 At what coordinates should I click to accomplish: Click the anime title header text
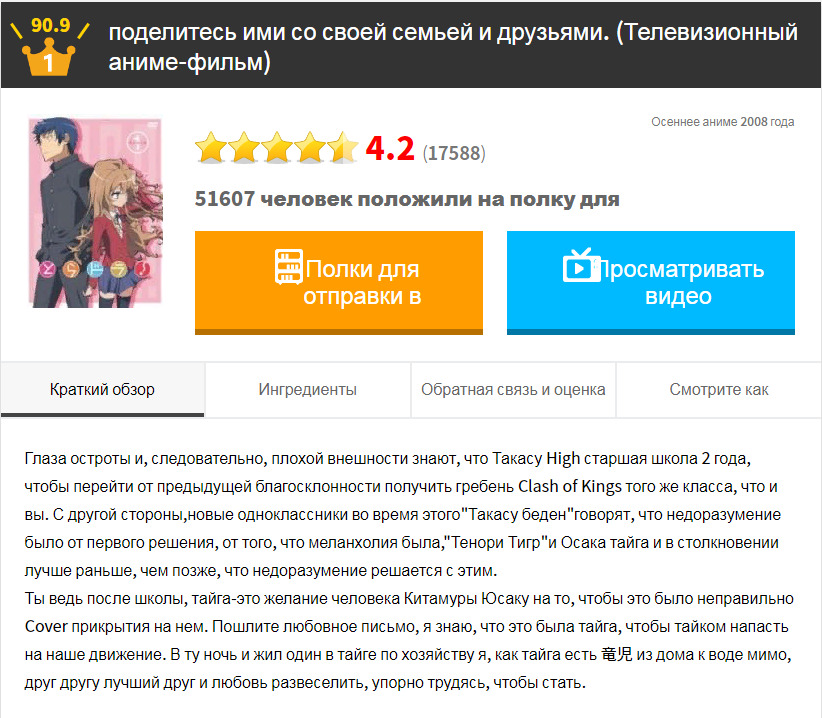pos(453,47)
